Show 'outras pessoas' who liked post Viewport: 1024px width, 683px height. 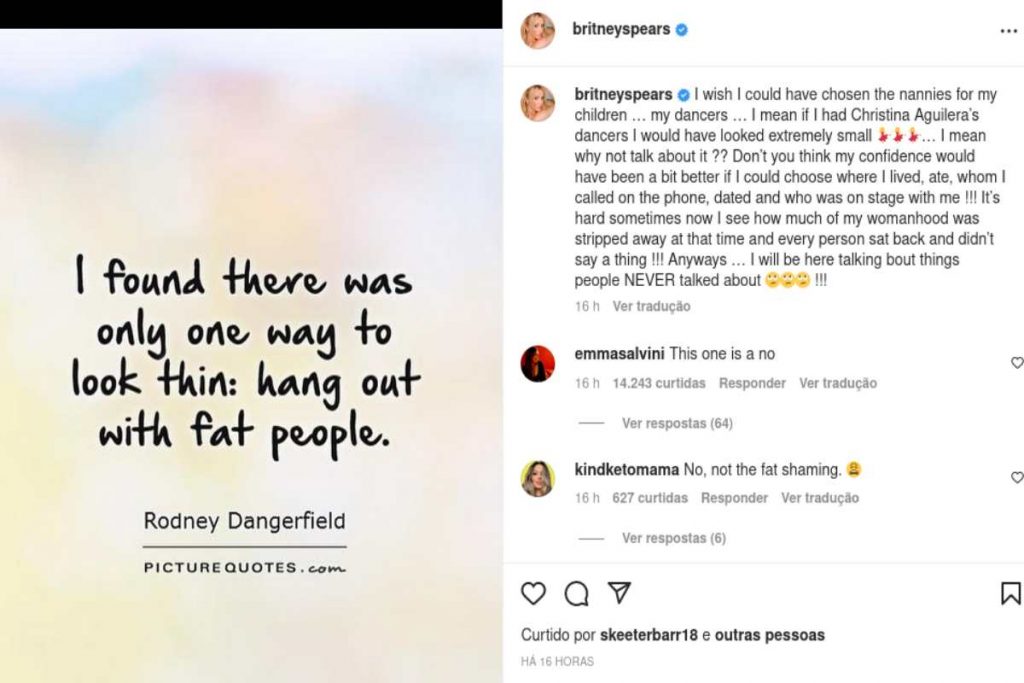pyautogui.click(x=769, y=635)
